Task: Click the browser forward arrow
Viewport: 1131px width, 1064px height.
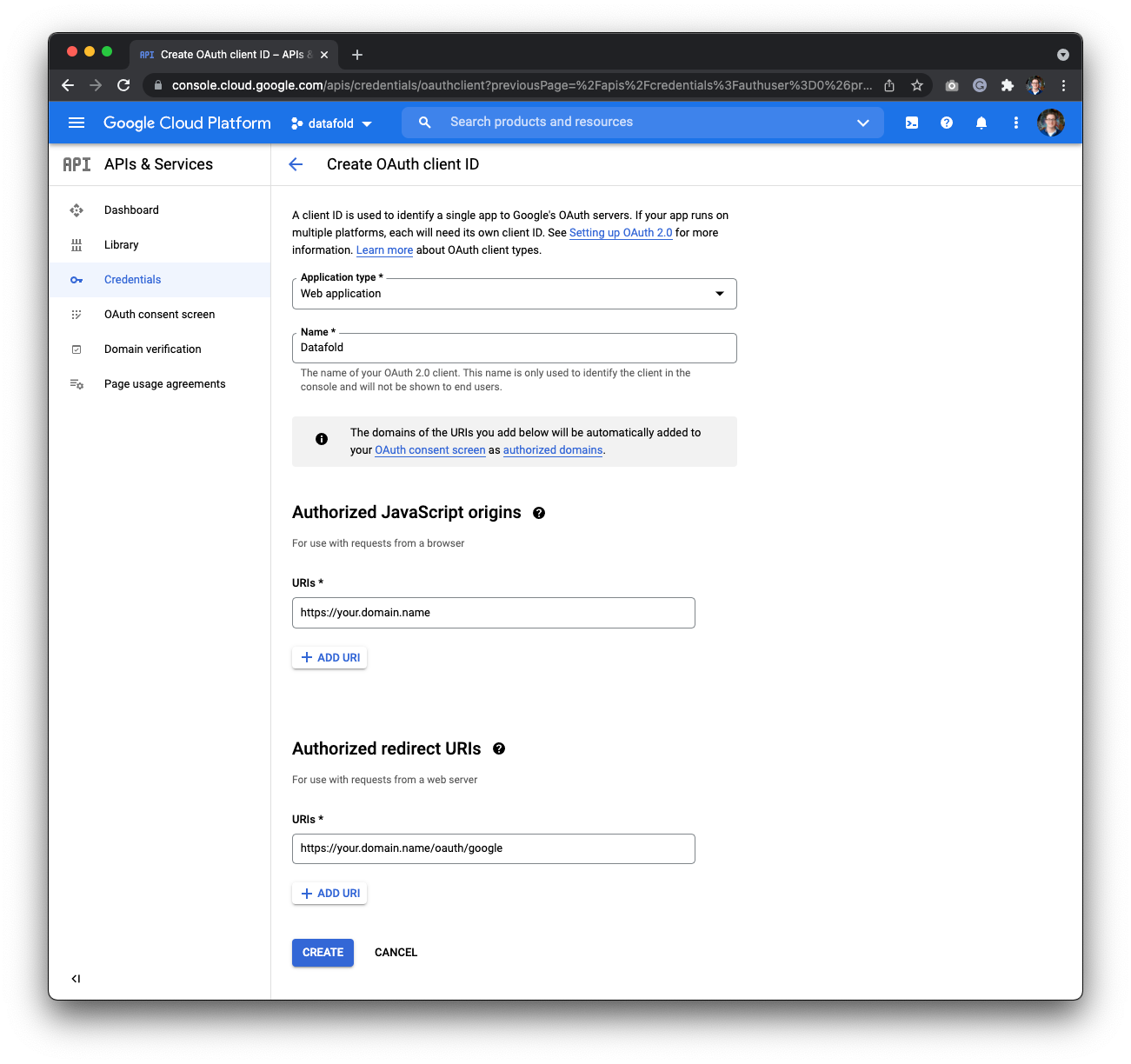Action: click(x=96, y=85)
